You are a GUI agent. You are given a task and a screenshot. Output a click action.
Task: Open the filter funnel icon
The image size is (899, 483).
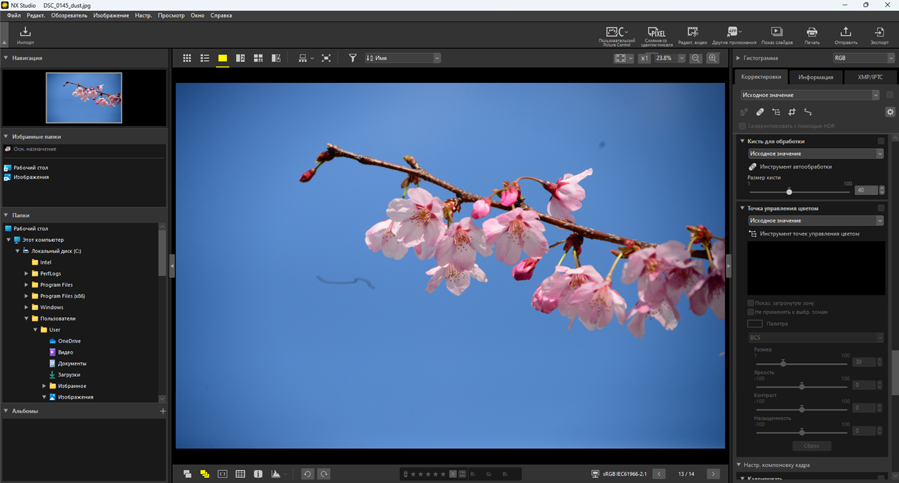pos(352,58)
